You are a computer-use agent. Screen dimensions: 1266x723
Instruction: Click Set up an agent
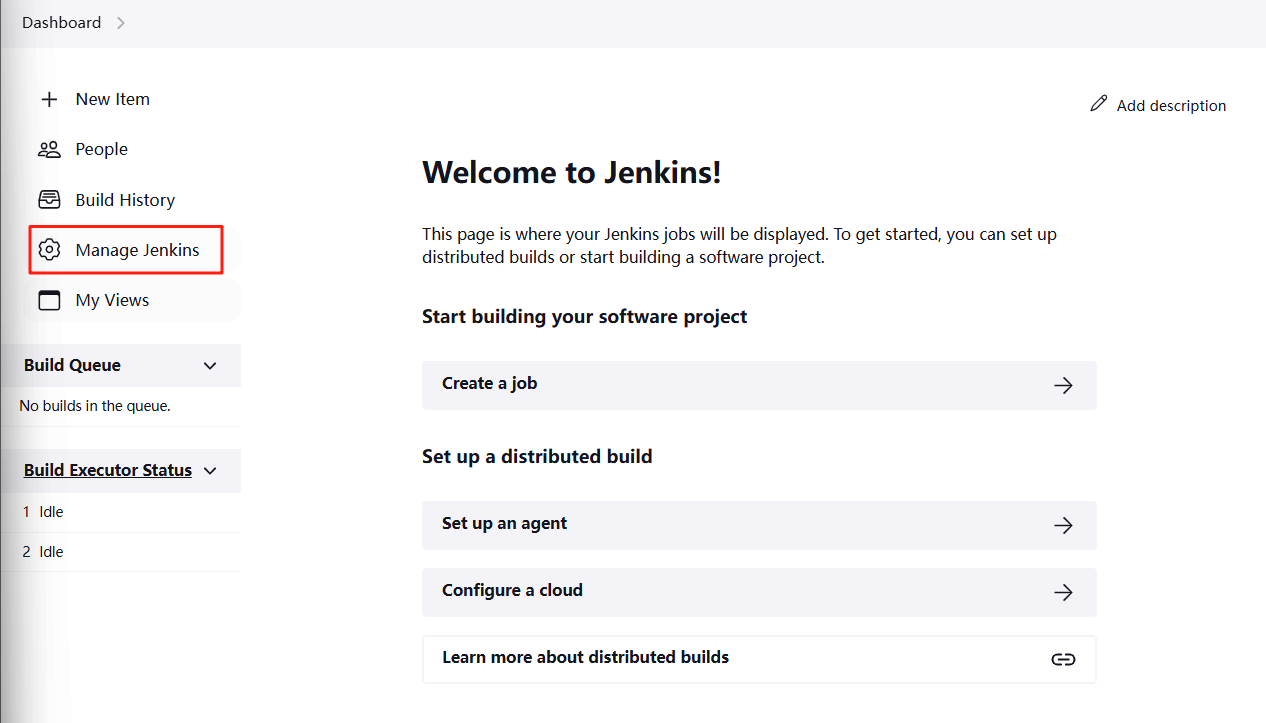[x=759, y=525]
